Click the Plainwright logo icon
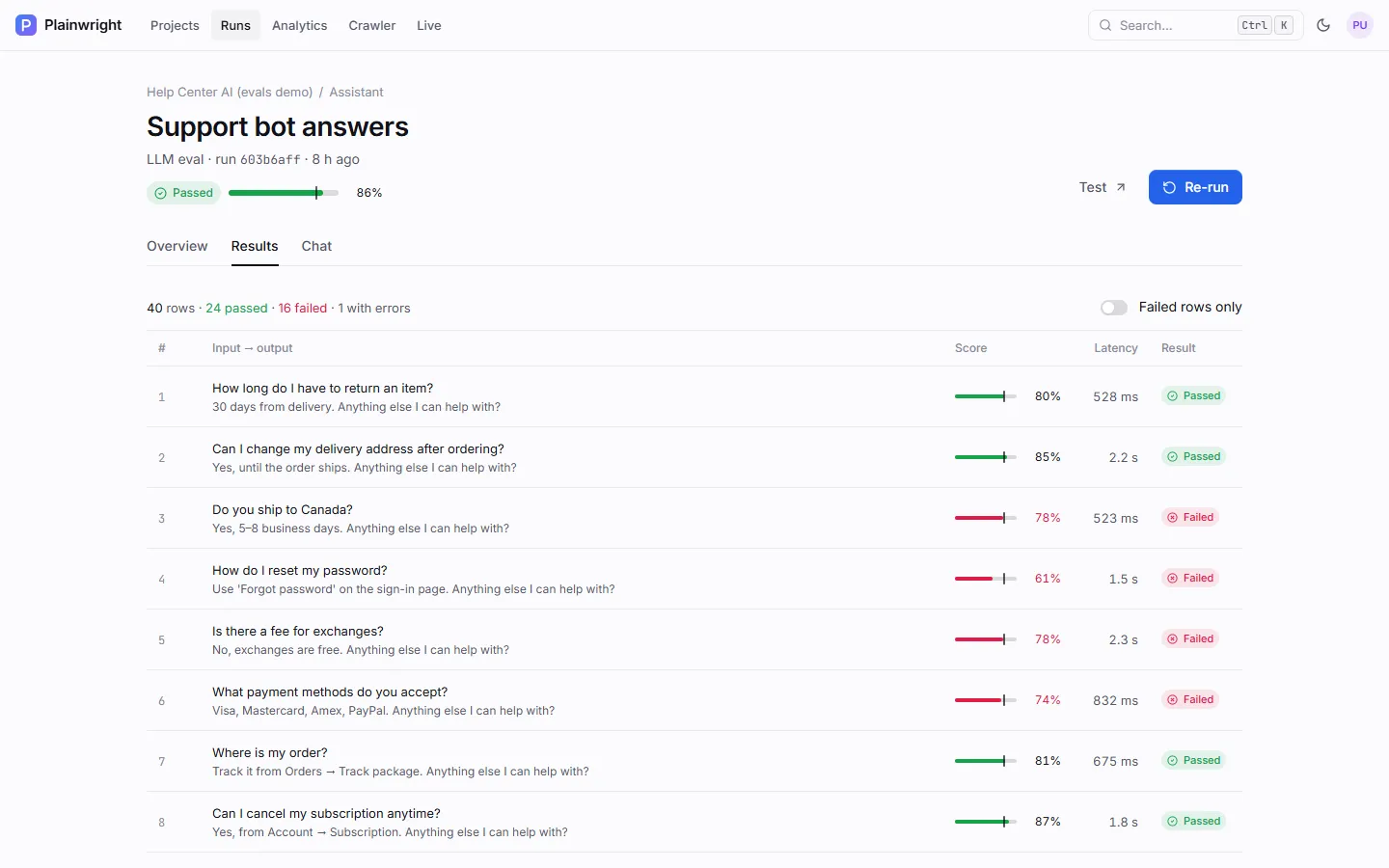1389x868 pixels. tap(26, 25)
